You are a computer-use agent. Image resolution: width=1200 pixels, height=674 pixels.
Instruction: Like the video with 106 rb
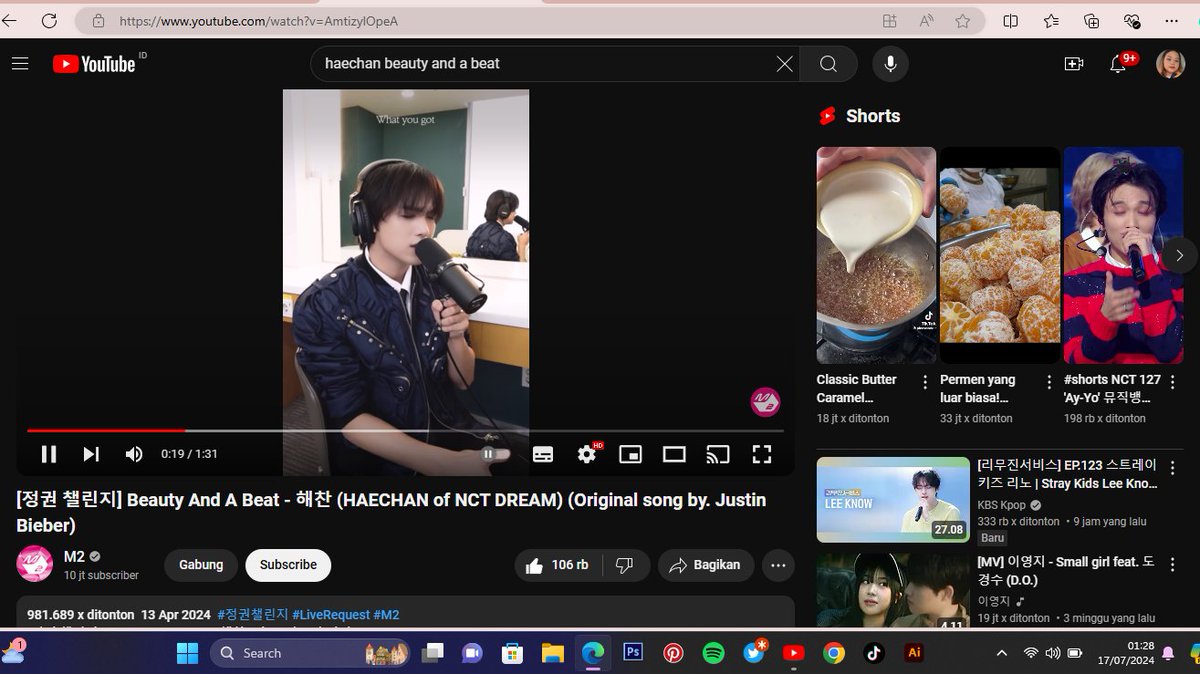[x=557, y=565]
